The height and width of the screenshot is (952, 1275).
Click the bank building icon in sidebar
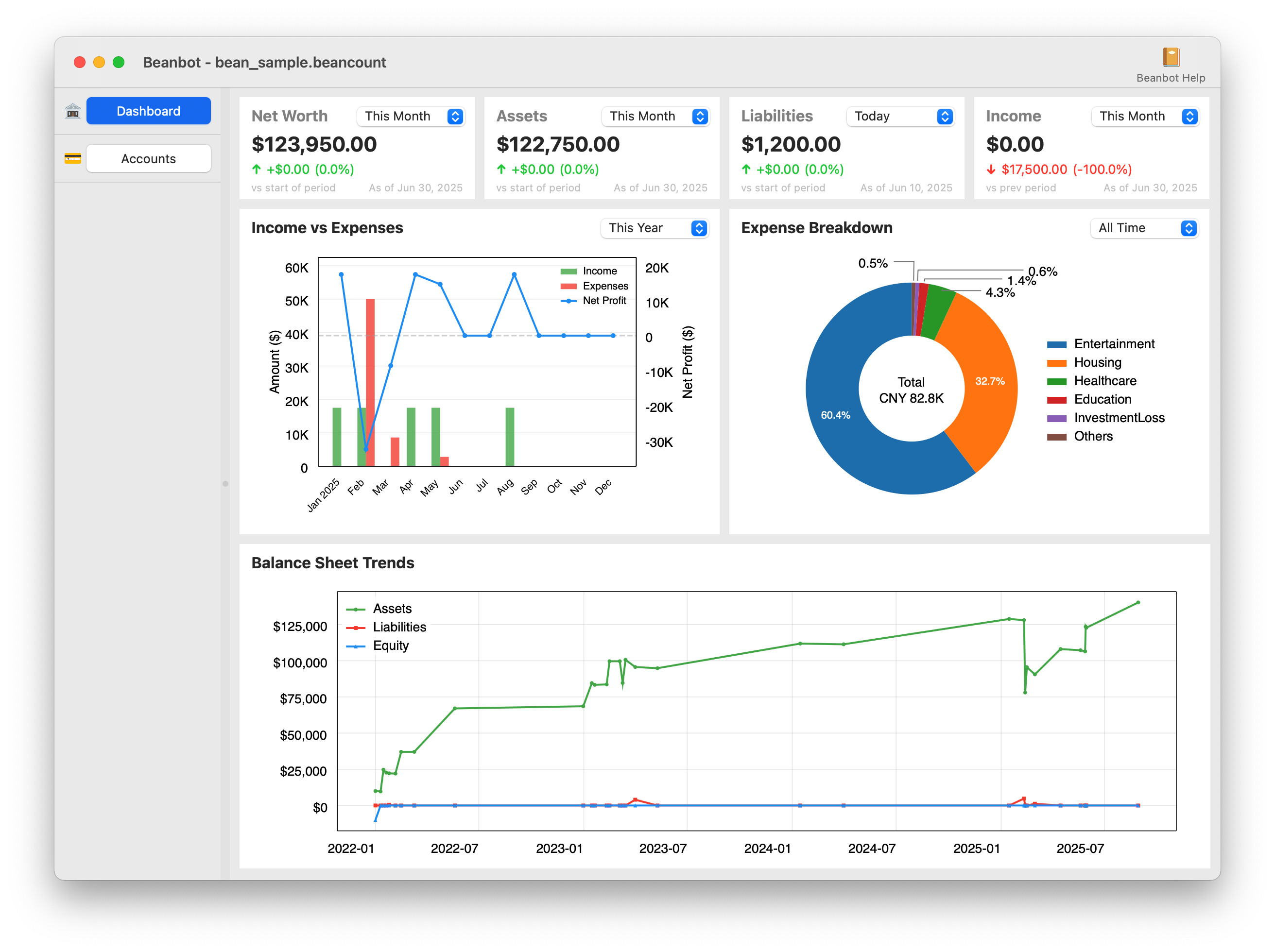coord(72,111)
